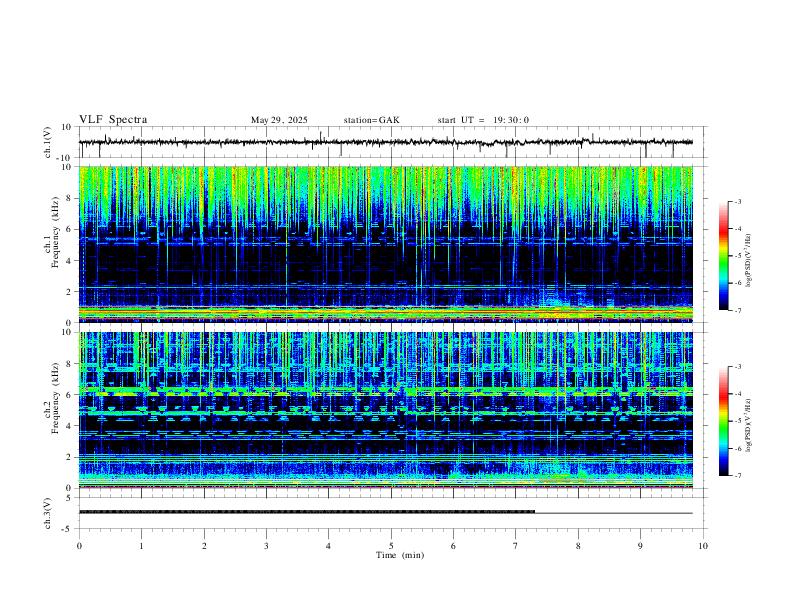Click the ch.3 thick black signal bar

click(x=307, y=512)
